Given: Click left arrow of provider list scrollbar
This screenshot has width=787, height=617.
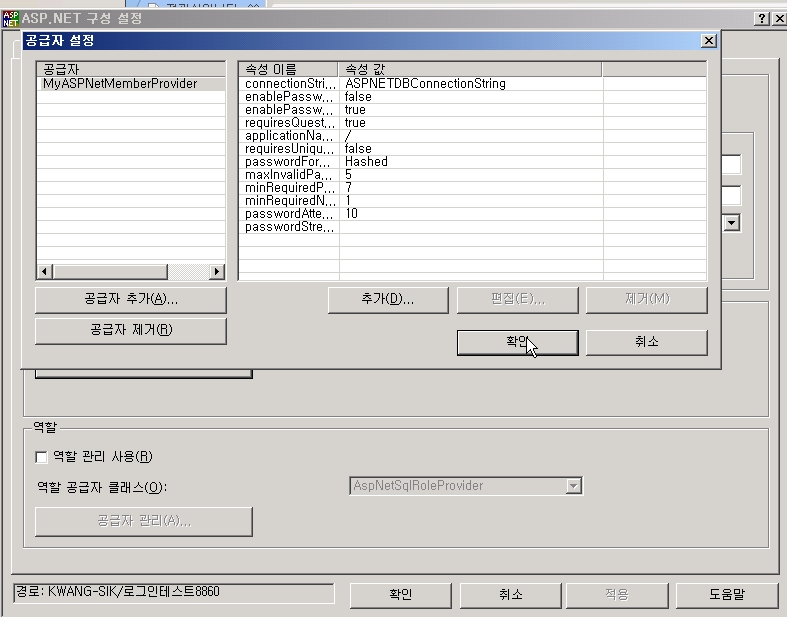Looking at the screenshot, I should tap(44, 272).
